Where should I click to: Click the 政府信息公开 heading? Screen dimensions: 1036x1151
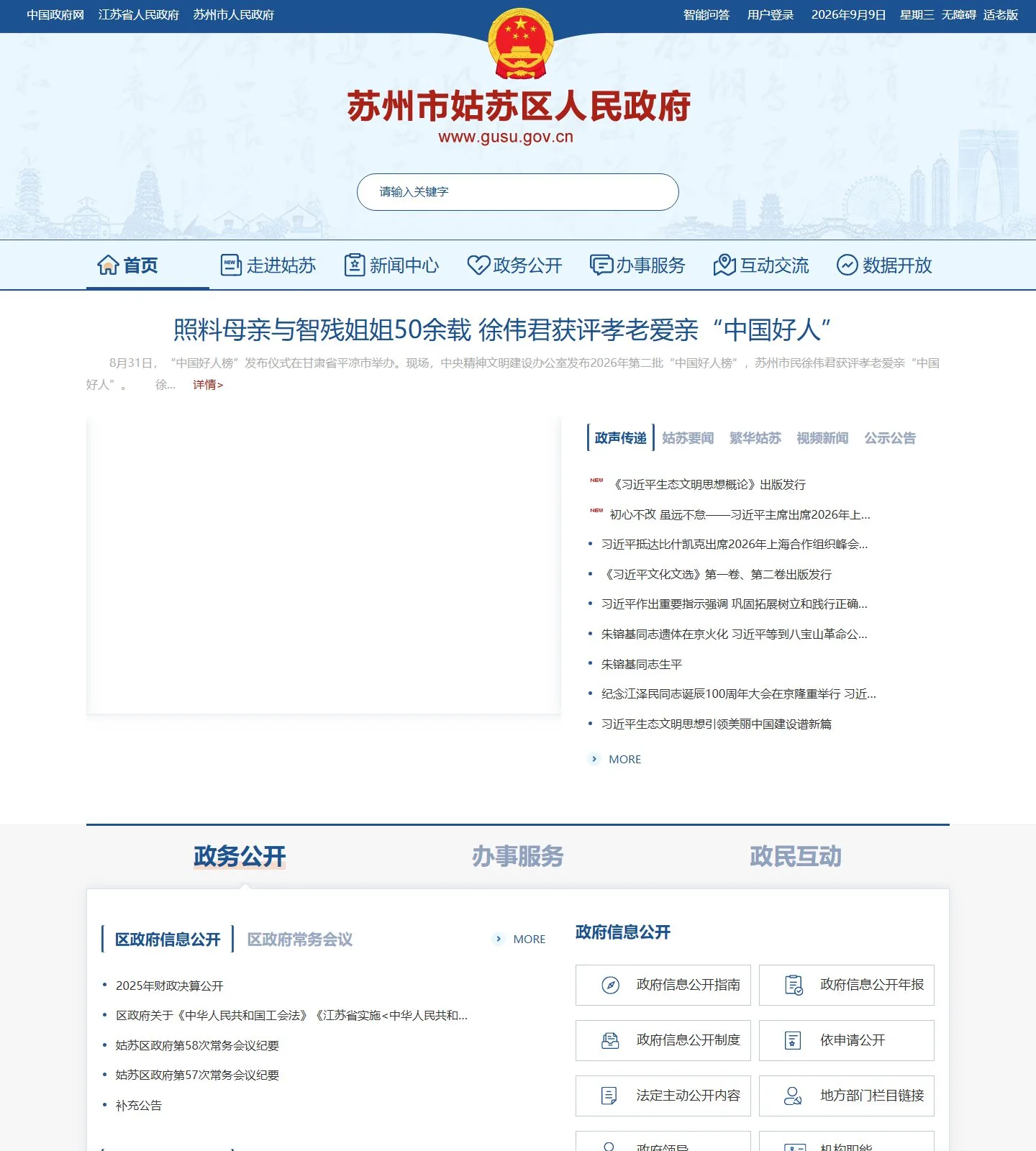click(623, 932)
